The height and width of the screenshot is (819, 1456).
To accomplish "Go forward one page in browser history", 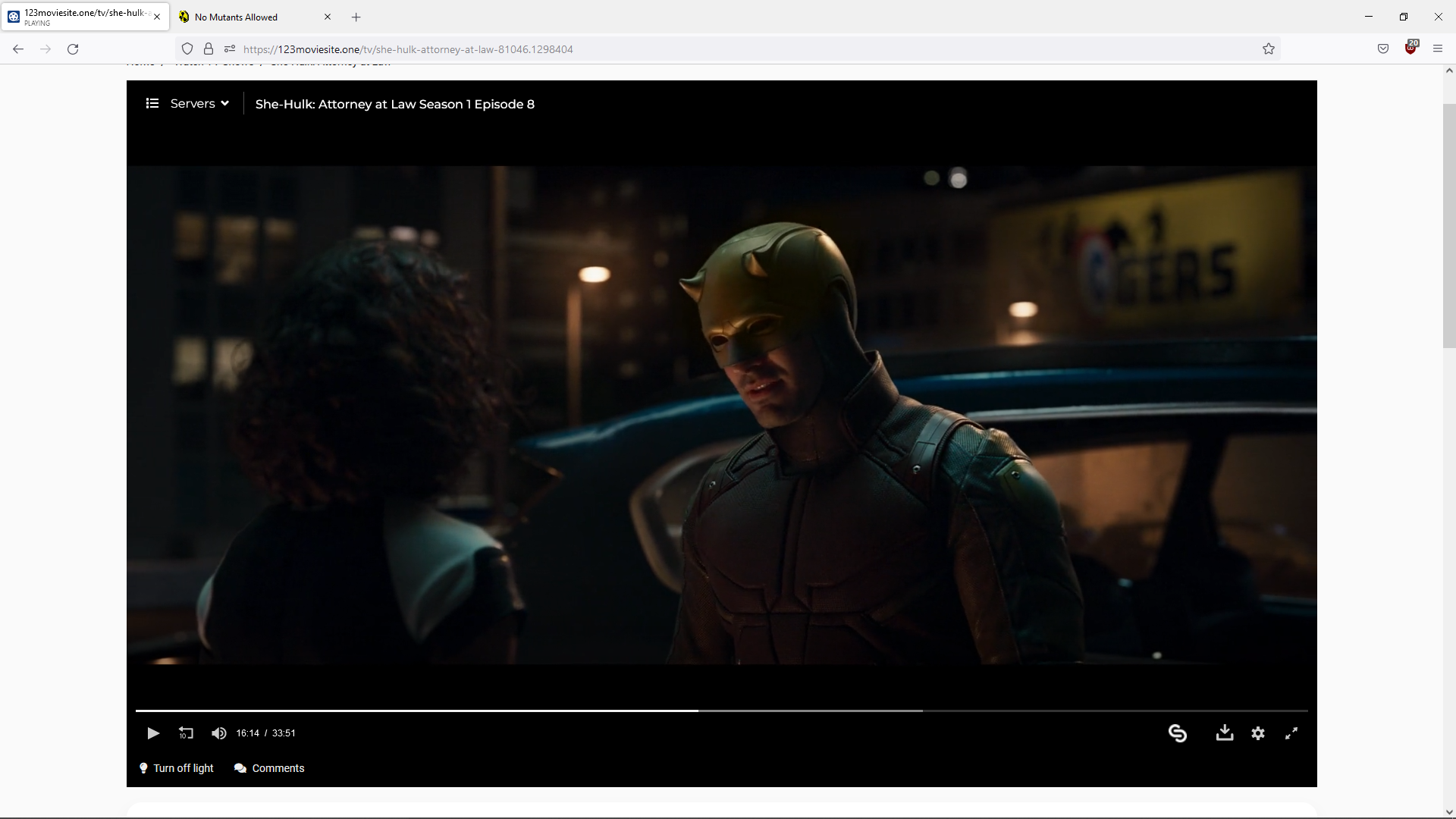I will (45, 49).
